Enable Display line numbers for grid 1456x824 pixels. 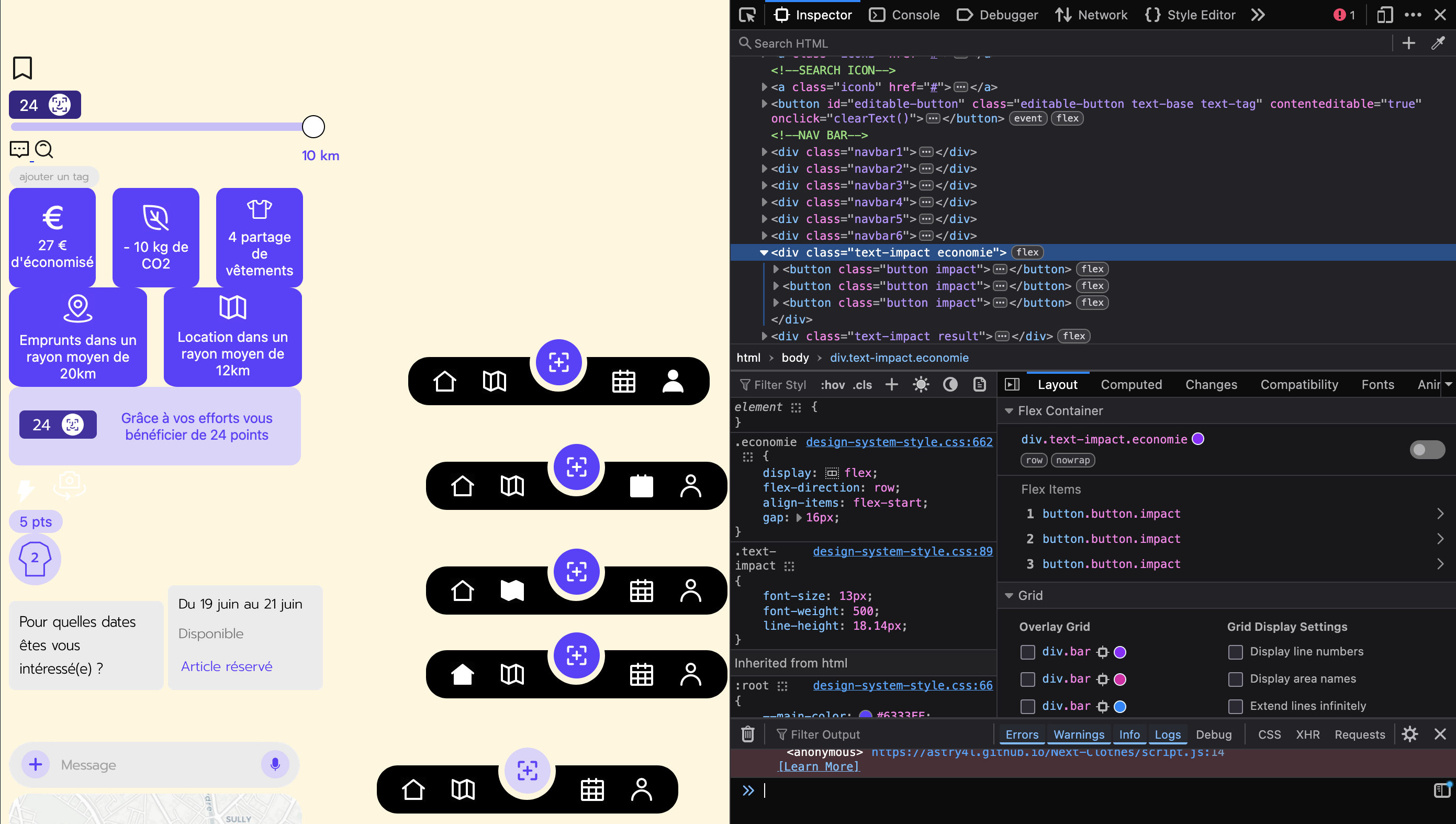[x=1235, y=652]
